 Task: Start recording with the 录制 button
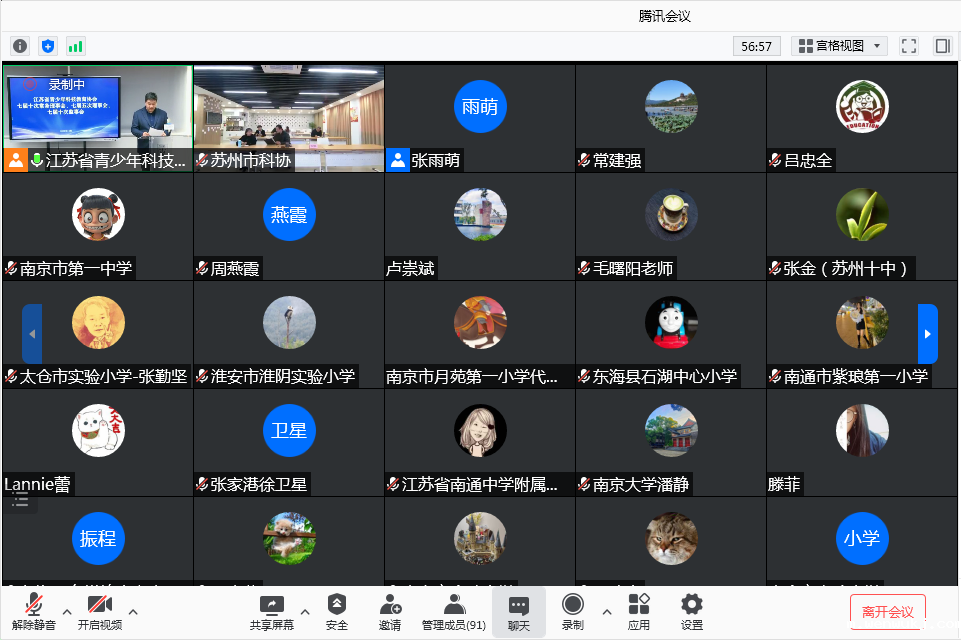pos(571,610)
